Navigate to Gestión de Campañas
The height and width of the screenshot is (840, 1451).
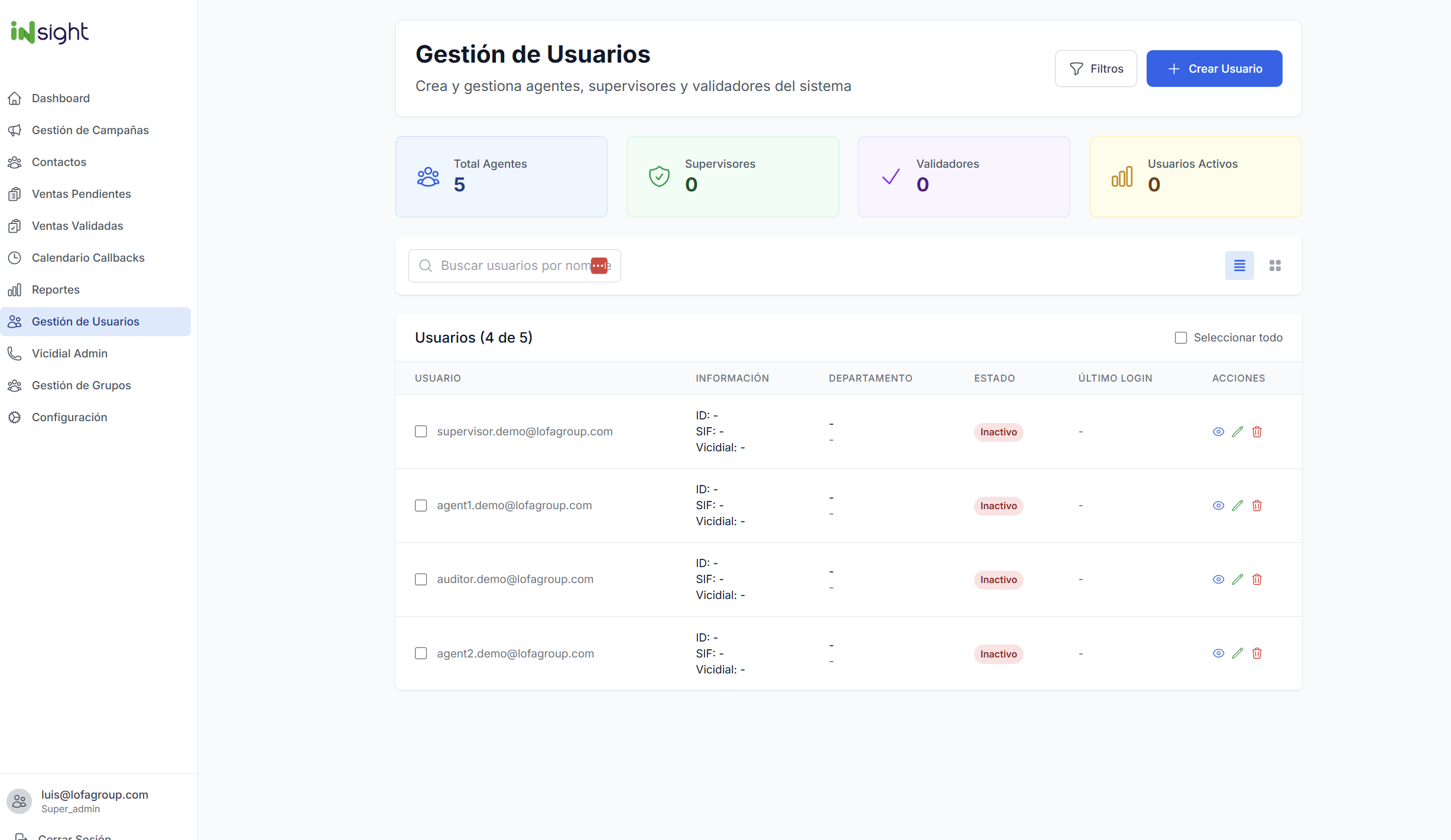[x=90, y=130]
